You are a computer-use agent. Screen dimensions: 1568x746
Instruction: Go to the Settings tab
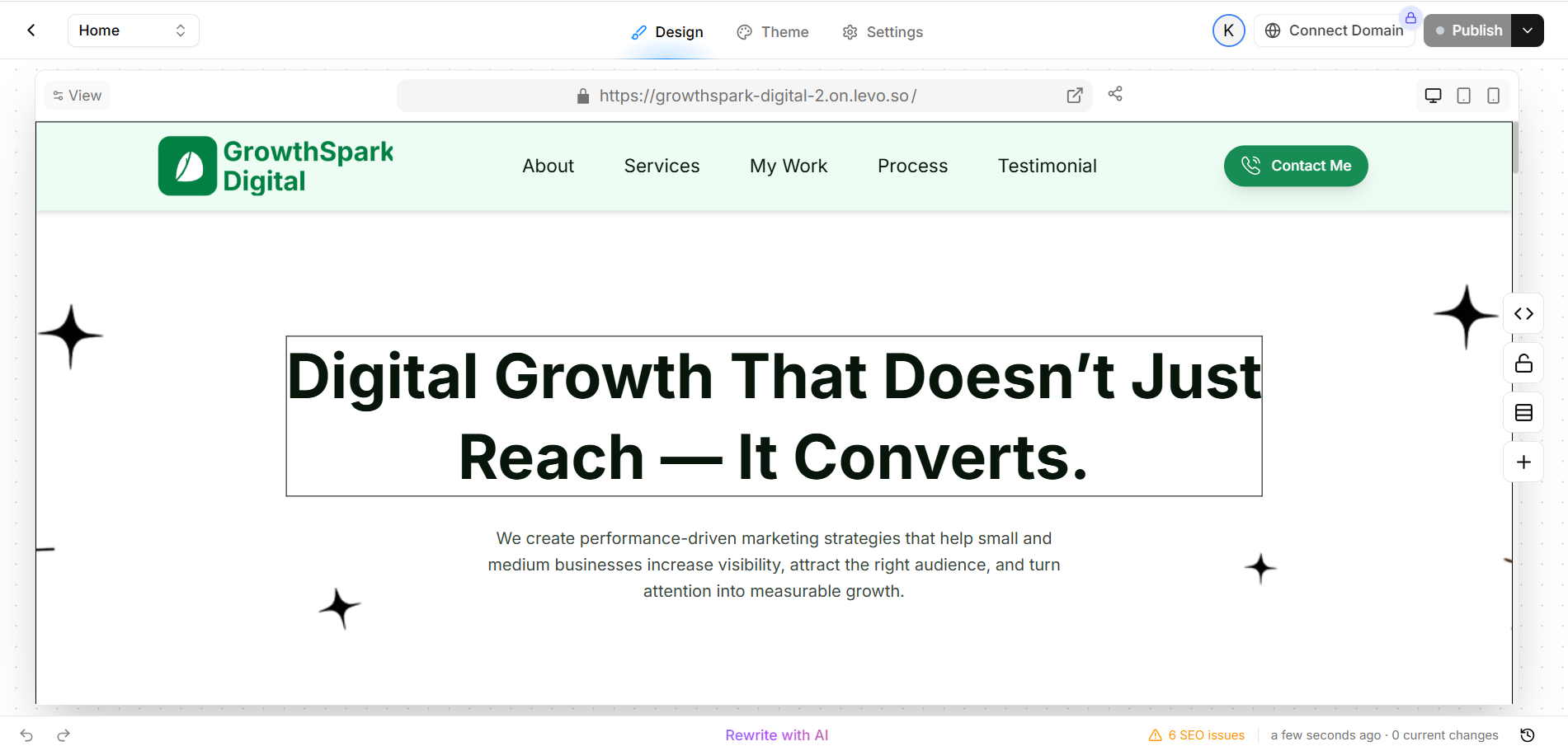pyautogui.click(x=883, y=32)
